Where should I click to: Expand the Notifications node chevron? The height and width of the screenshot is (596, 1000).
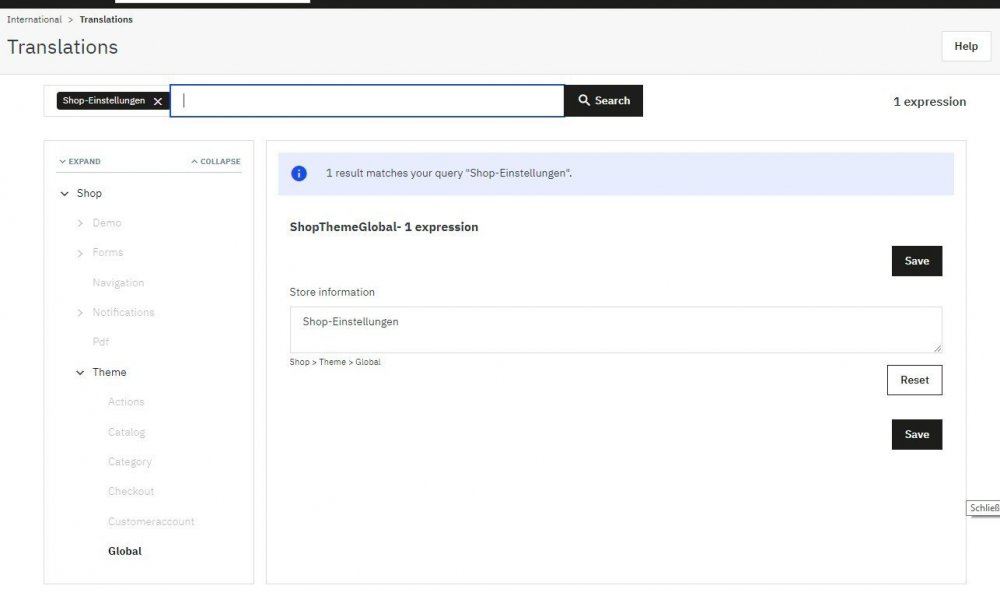point(80,312)
